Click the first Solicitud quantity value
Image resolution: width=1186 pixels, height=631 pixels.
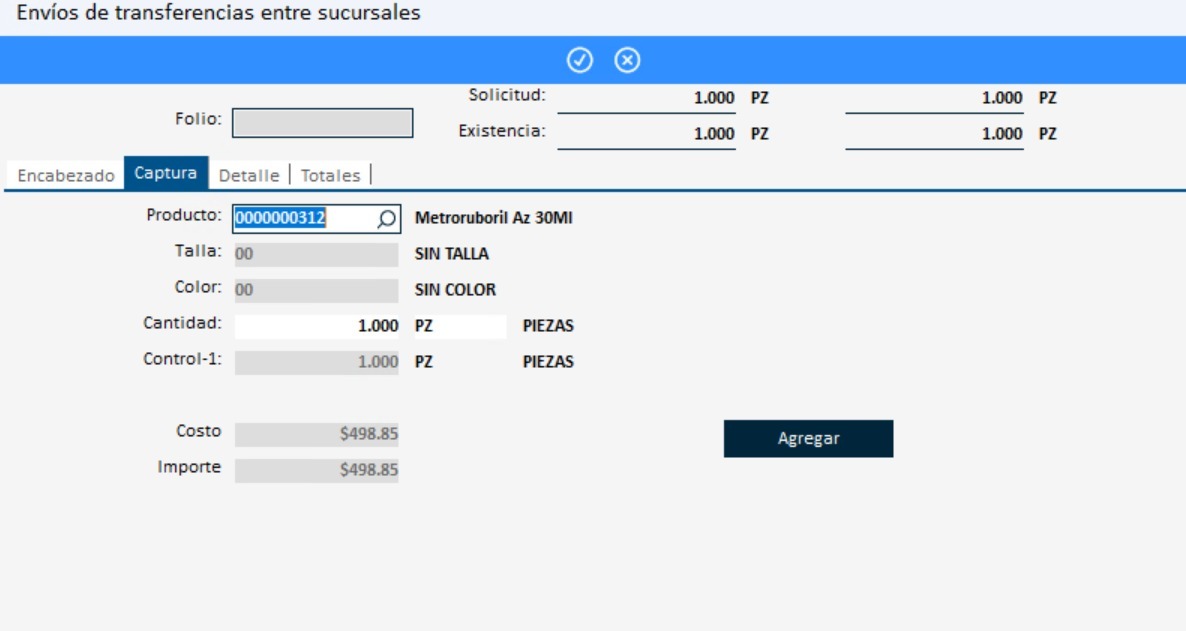click(x=646, y=98)
